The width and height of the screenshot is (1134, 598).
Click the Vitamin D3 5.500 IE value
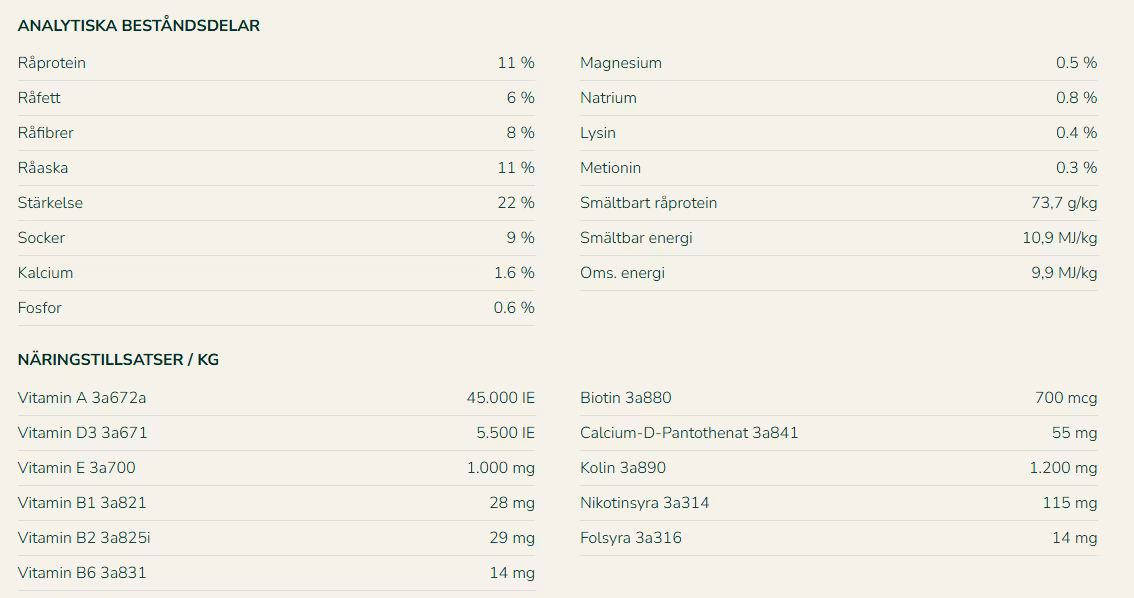pos(505,433)
